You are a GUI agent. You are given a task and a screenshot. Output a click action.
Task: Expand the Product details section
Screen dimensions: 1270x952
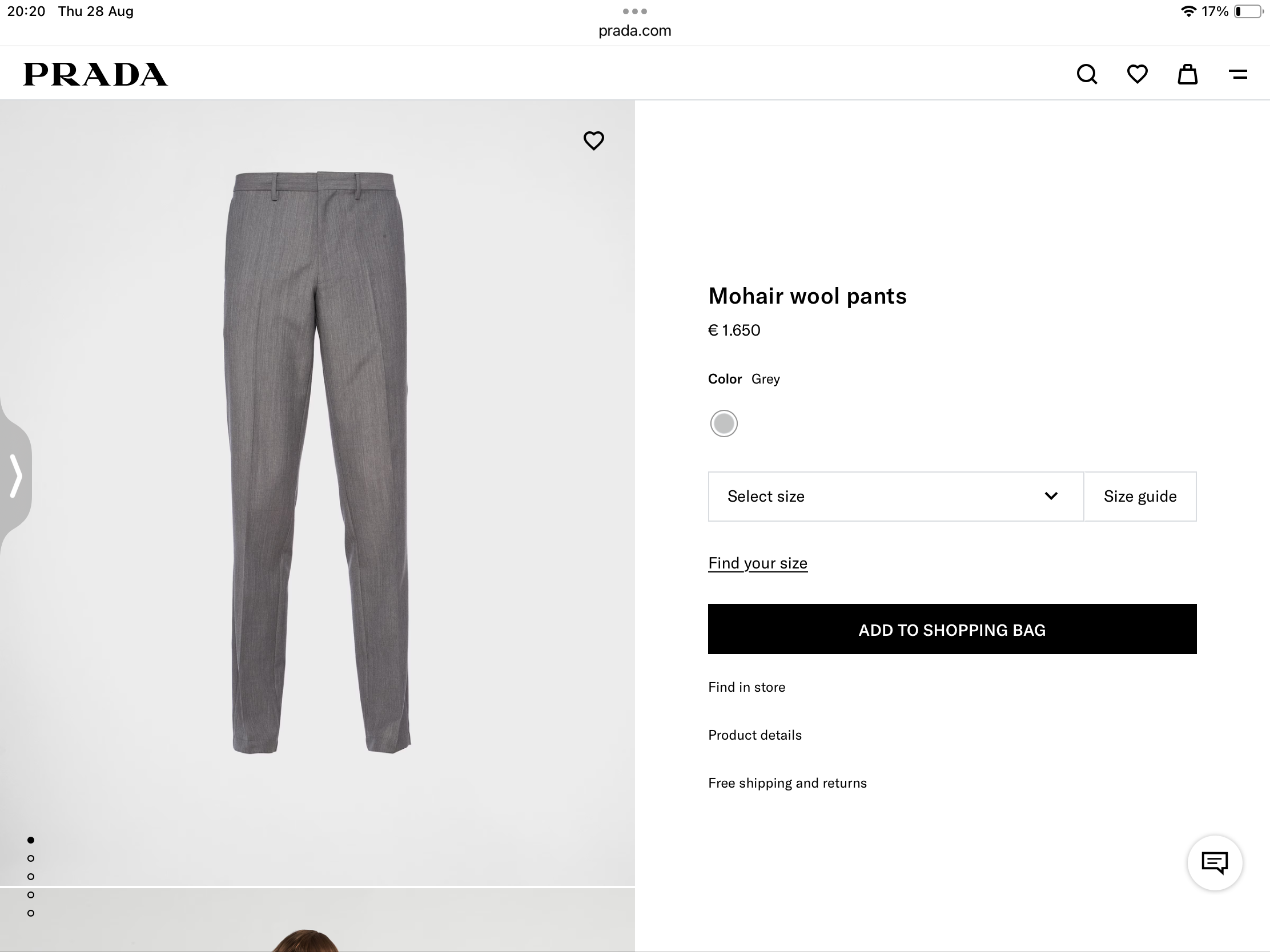pos(754,735)
